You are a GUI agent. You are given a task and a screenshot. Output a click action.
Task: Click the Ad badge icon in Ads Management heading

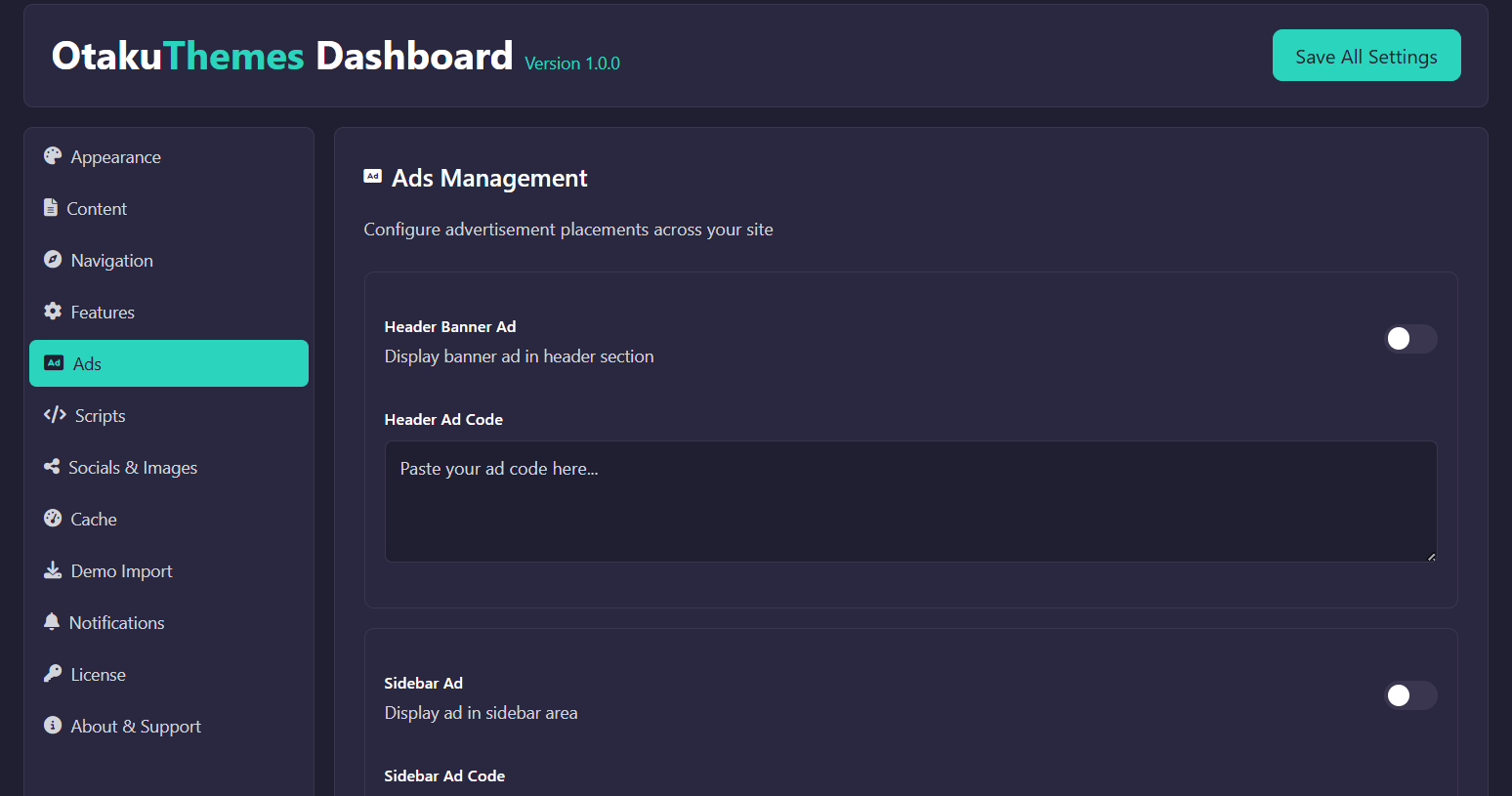click(371, 175)
